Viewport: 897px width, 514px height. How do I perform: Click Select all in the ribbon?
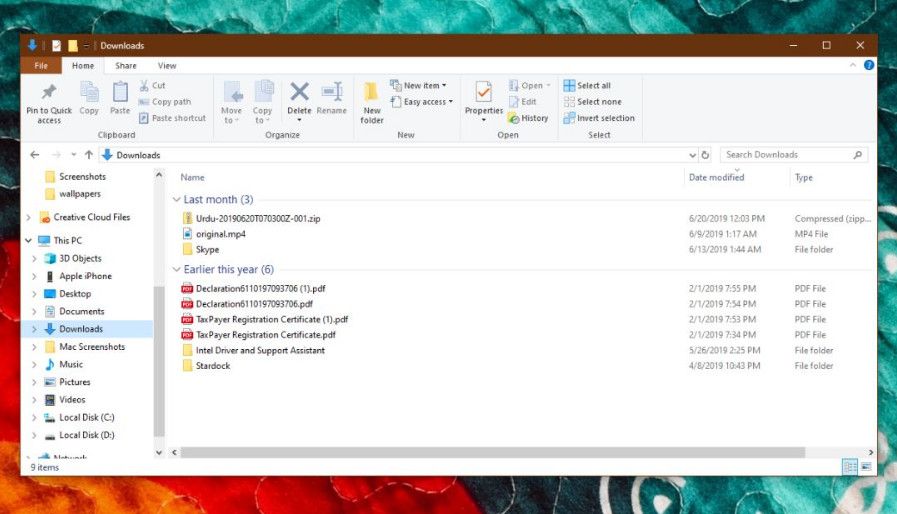click(586, 86)
